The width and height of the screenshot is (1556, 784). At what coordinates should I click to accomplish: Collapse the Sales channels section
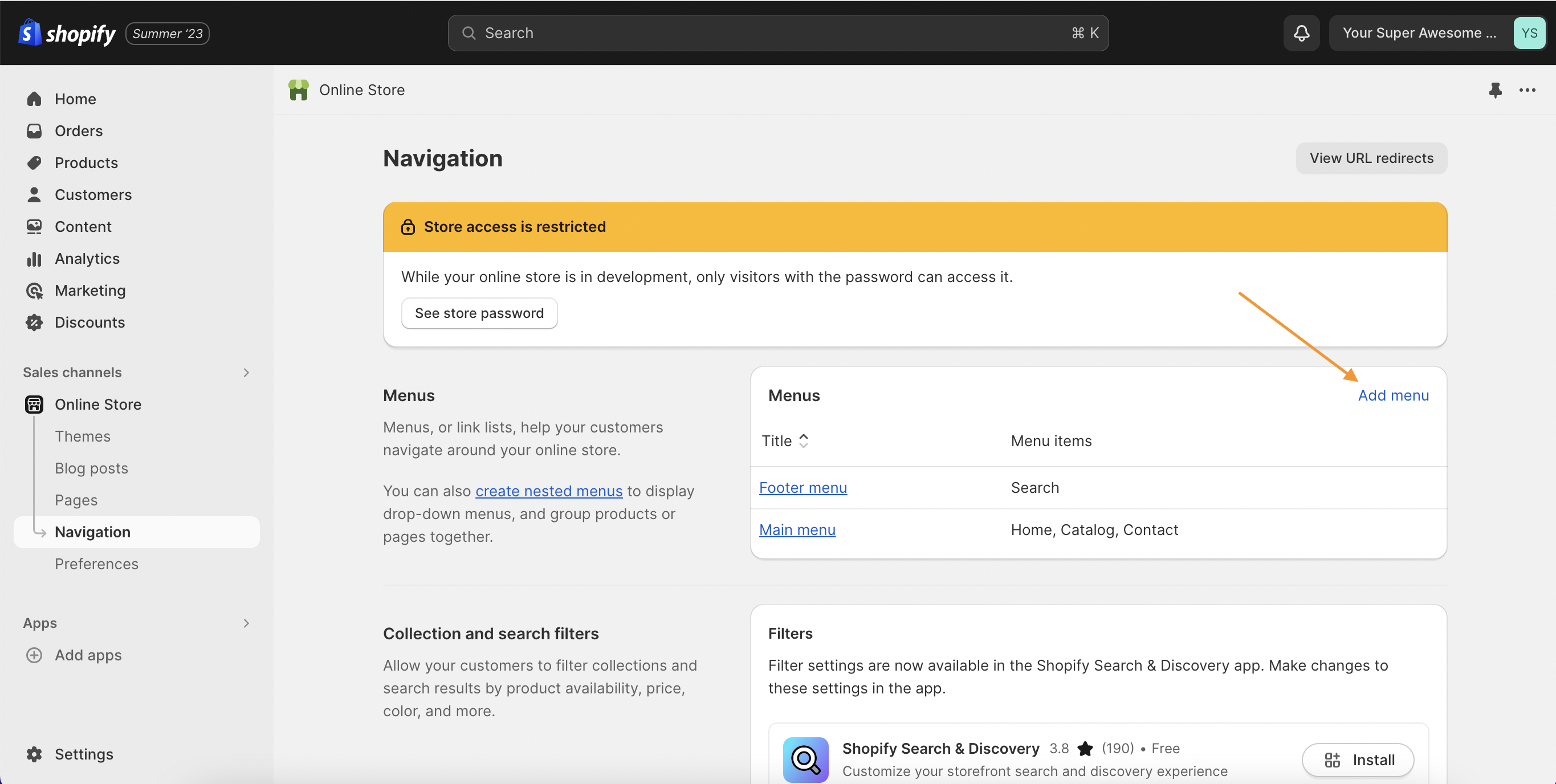[246, 372]
